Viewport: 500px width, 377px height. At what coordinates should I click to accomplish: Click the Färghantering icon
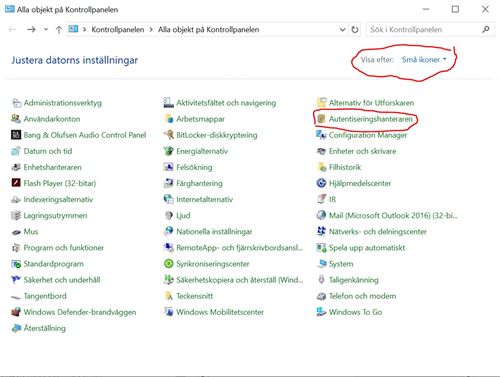(x=169, y=183)
